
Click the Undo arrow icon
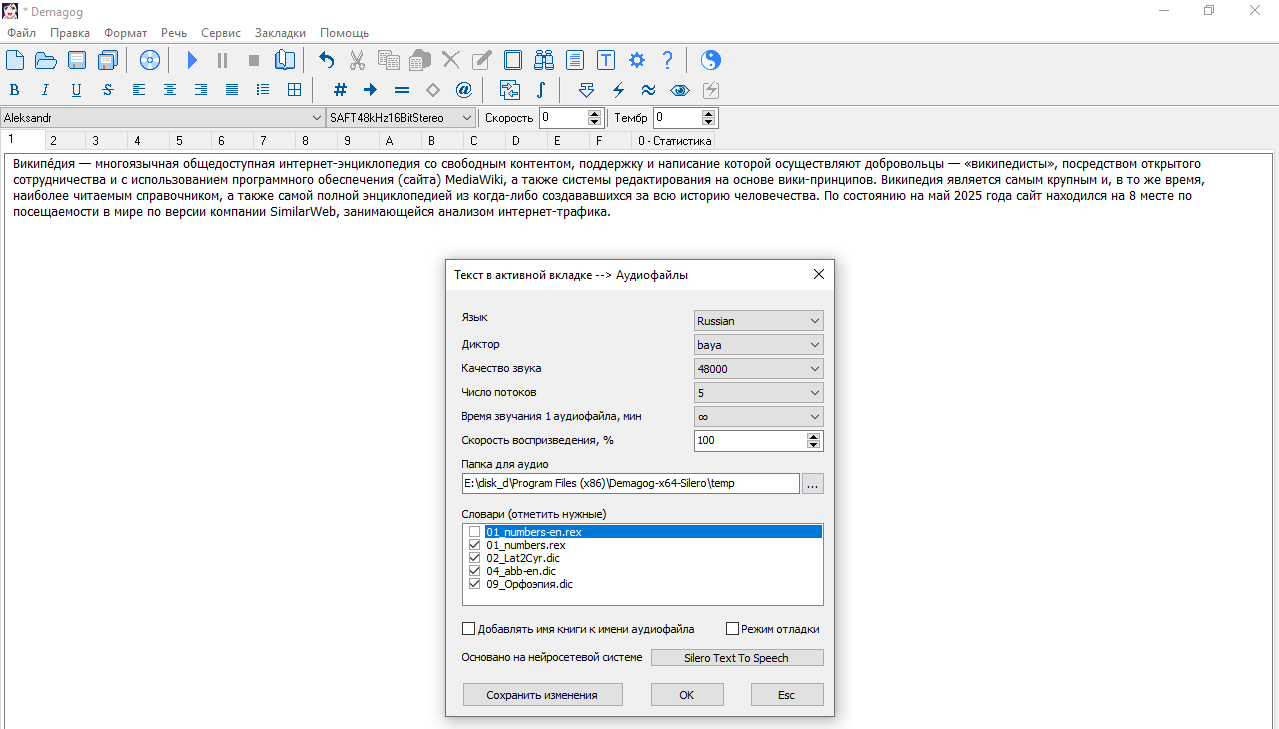click(x=326, y=60)
